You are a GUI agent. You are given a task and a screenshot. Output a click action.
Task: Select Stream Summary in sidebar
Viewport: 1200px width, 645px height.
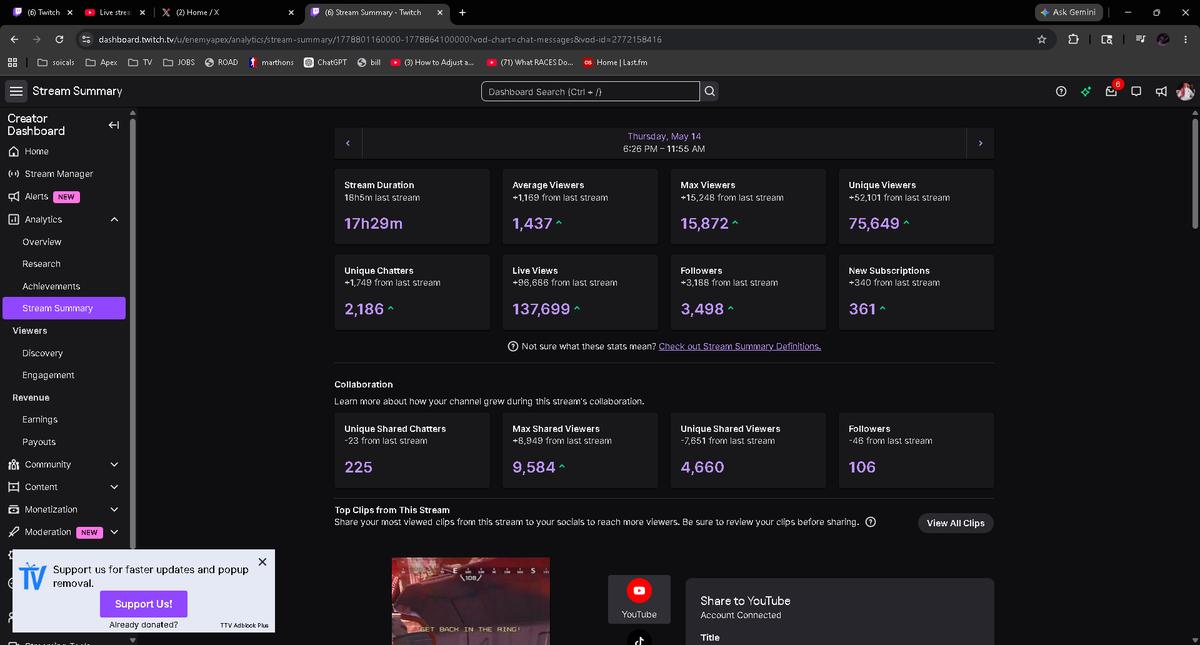click(64, 308)
